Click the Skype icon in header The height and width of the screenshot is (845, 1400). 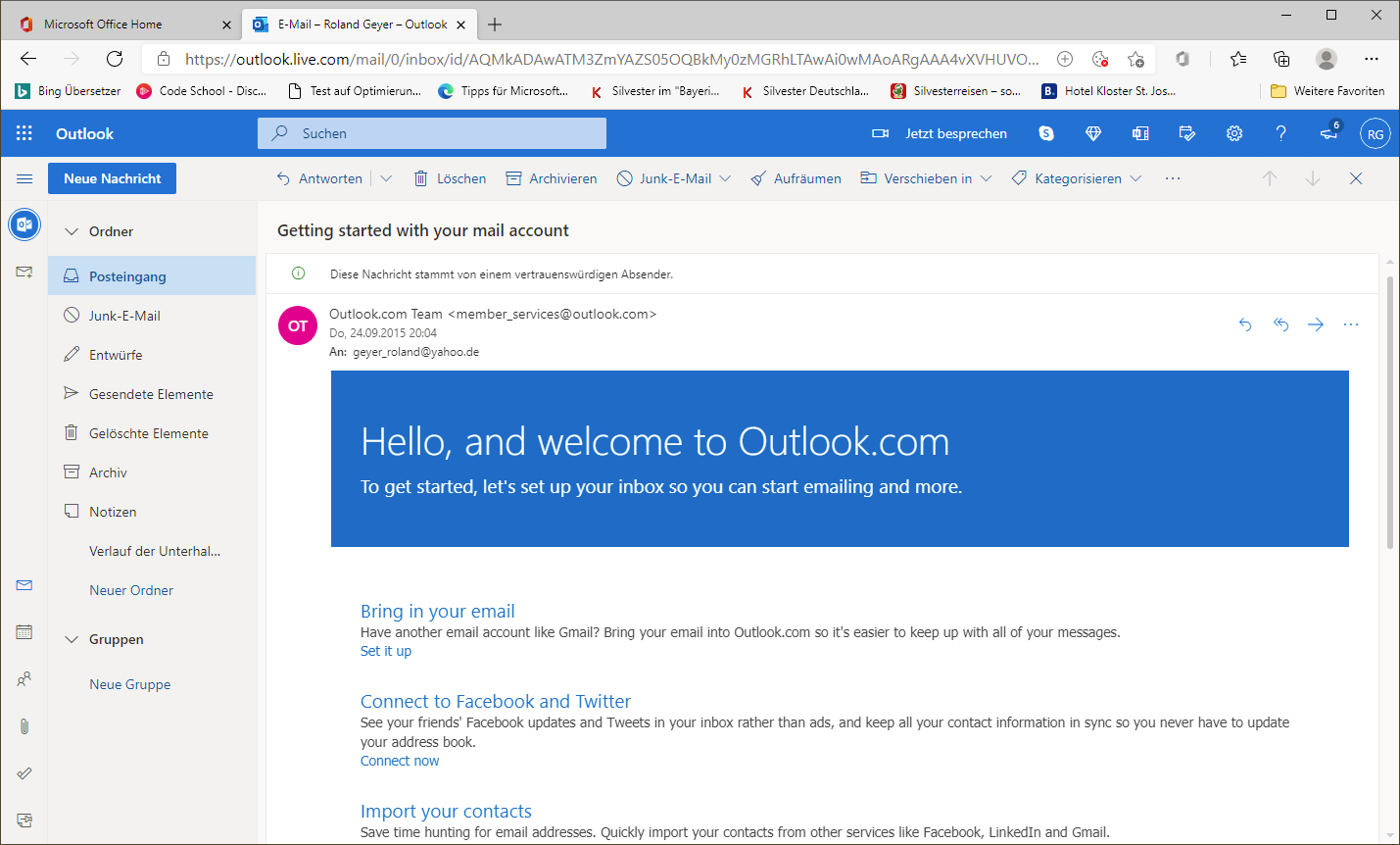(x=1046, y=133)
